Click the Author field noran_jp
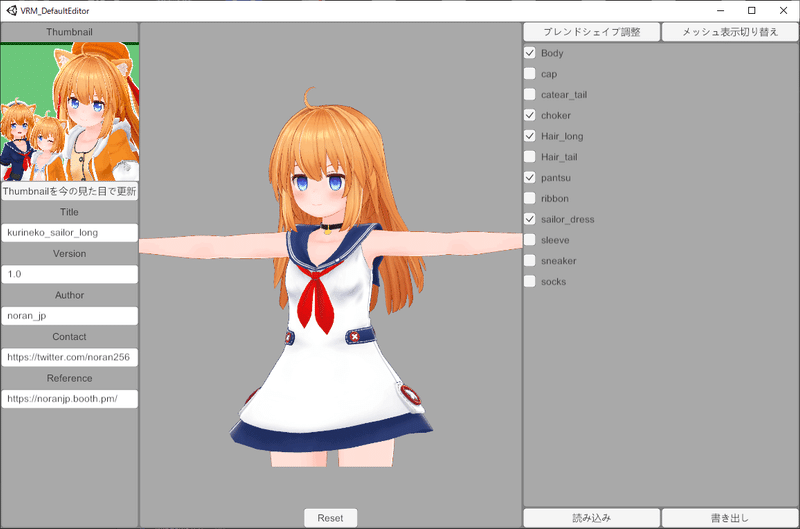 point(69,316)
